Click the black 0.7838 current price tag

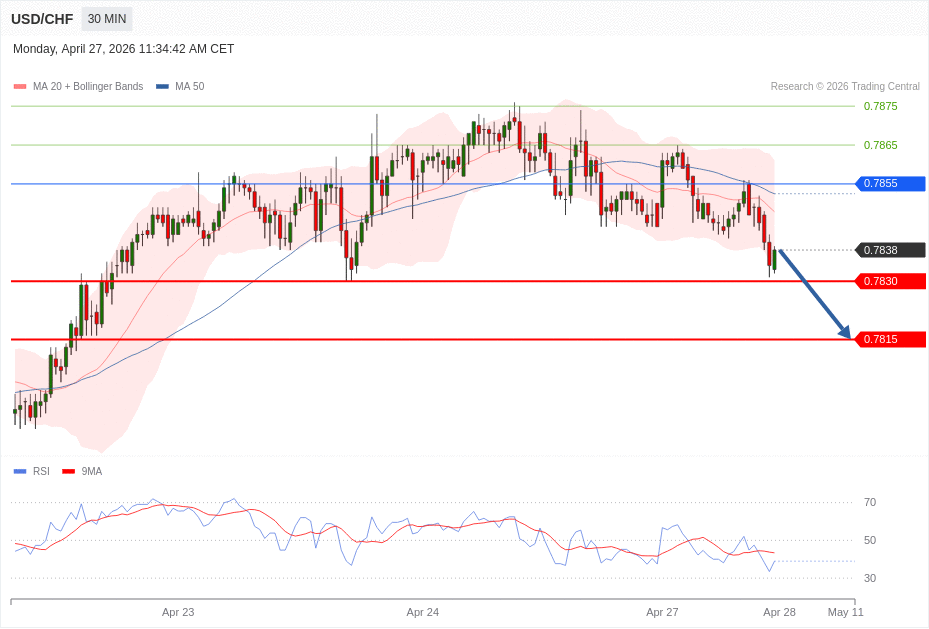coord(890,250)
